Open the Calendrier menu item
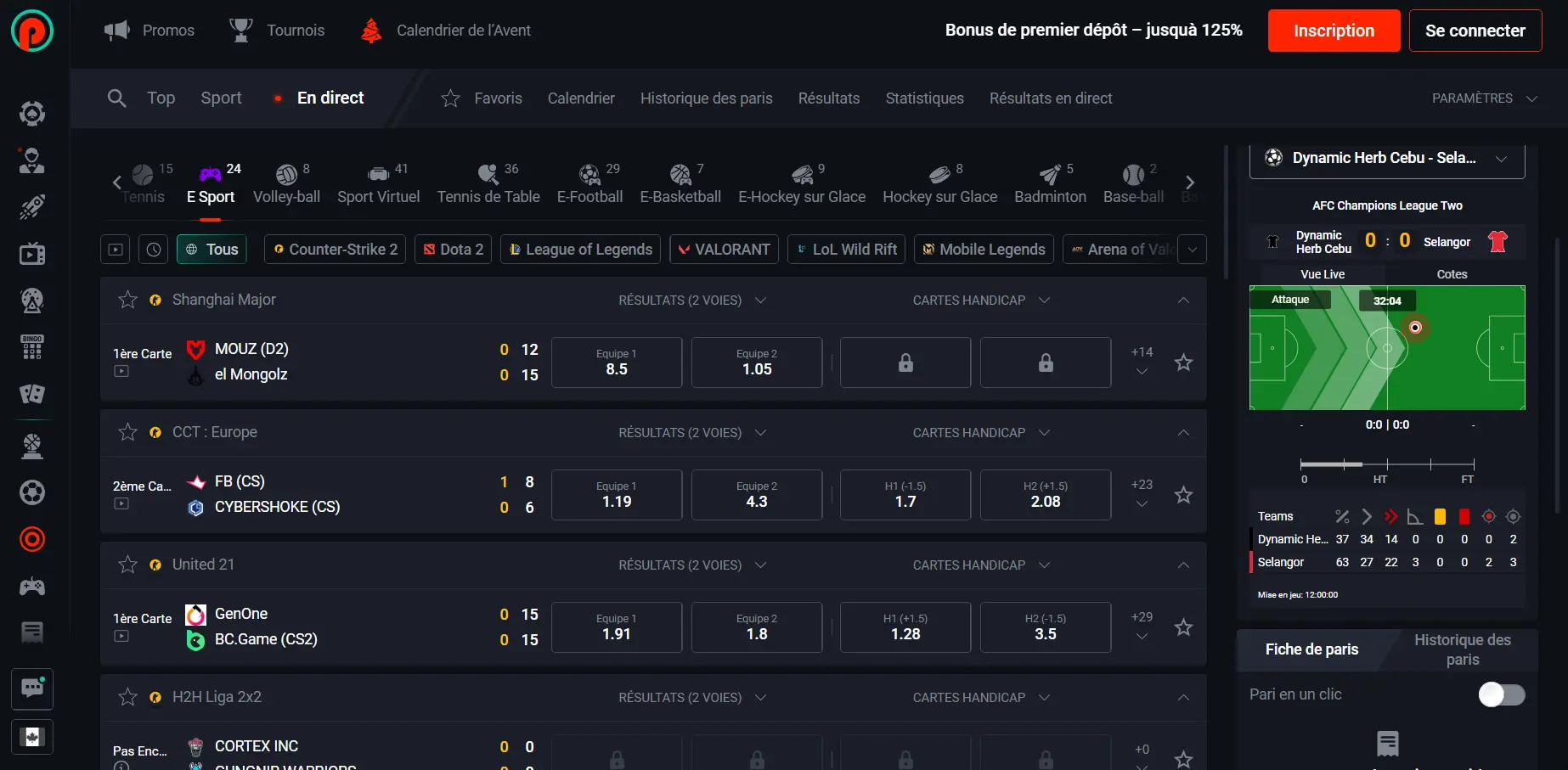Image resolution: width=1568 pixels, height=770 pixels. point(581,98)
